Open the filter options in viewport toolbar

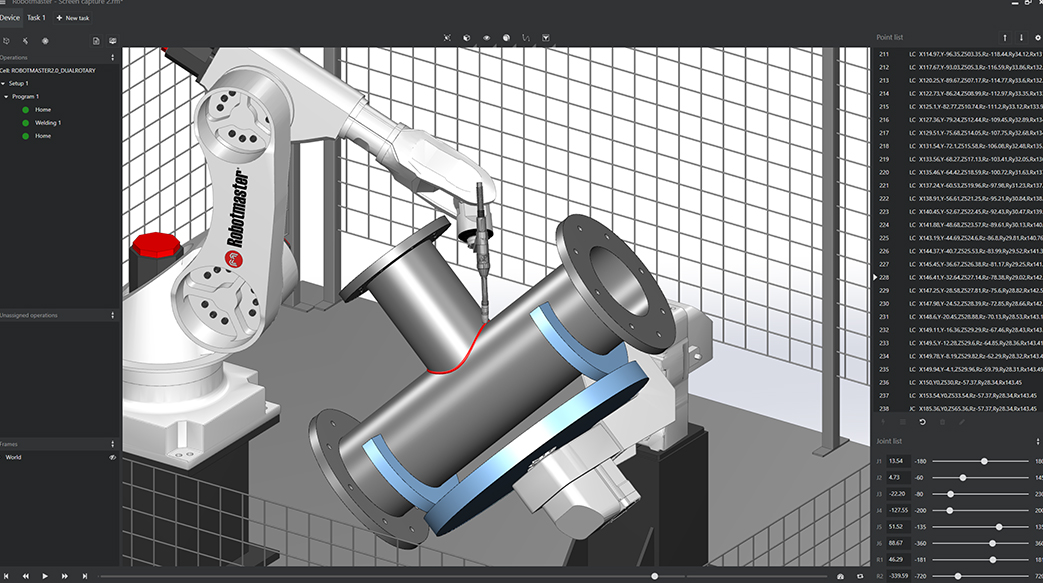[545, 38]
